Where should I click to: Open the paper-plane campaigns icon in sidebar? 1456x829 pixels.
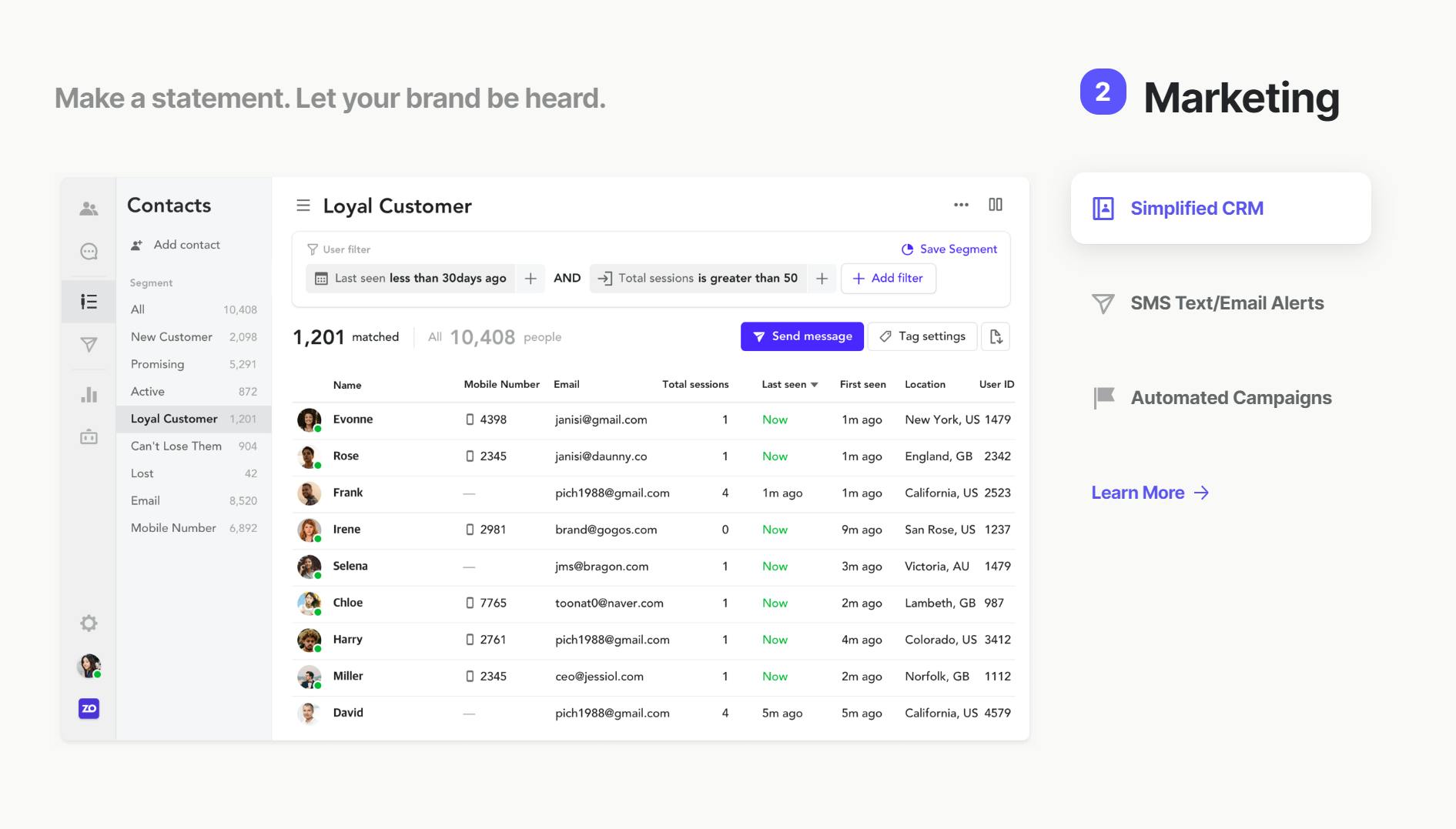click(x=89, y=345)
